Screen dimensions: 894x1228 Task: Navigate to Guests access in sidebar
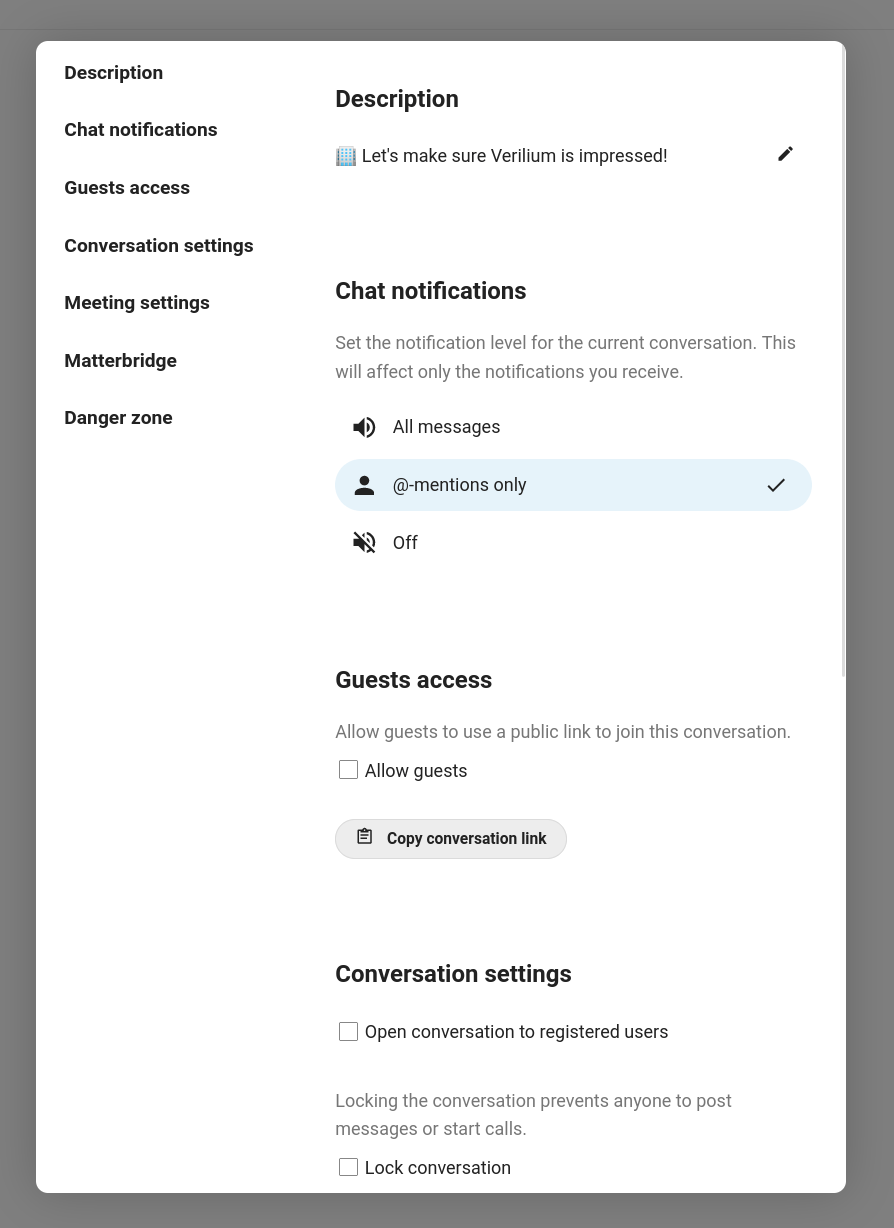[127, 188]
